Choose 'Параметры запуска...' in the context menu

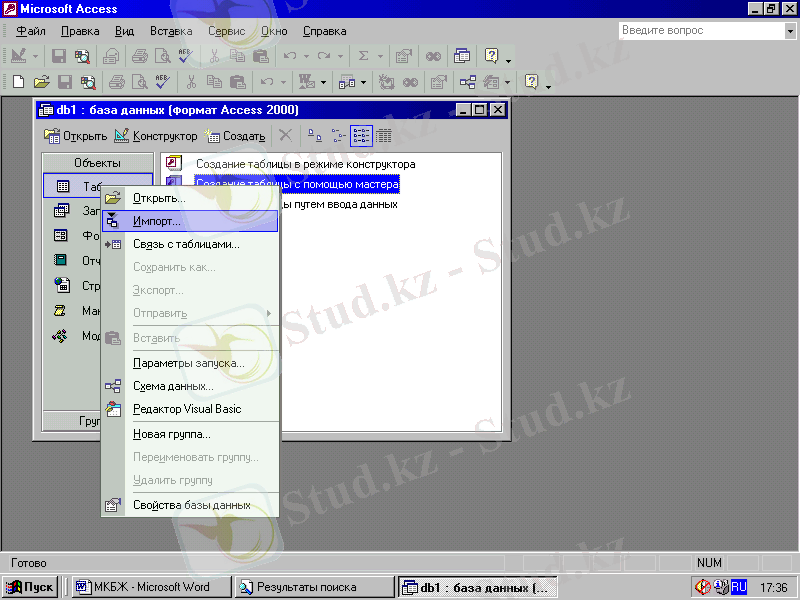point(190,363)
